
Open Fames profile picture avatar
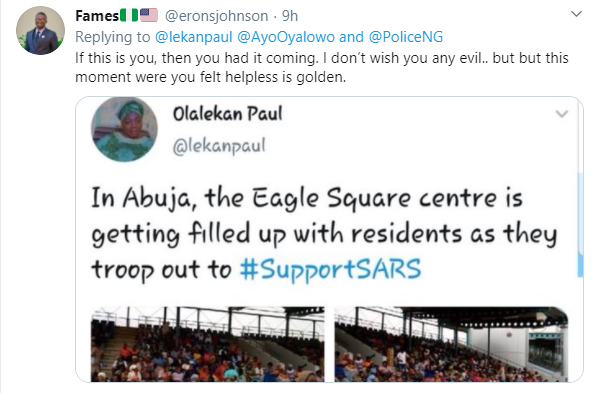point(40,30)
